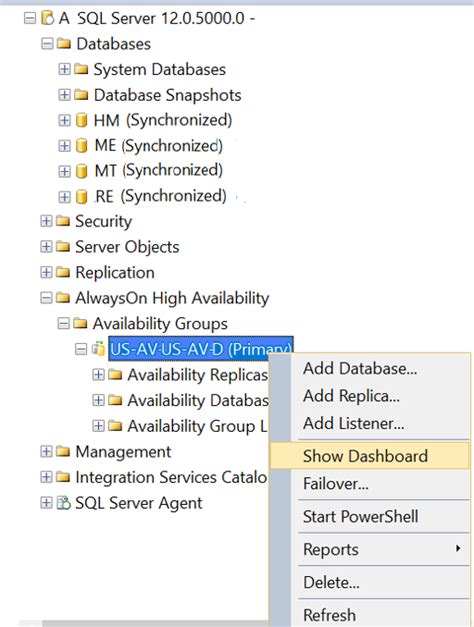Screen dimensions: 474x627
Task: Select the ME (Synchronized) database label
Action: pos(158,146)
